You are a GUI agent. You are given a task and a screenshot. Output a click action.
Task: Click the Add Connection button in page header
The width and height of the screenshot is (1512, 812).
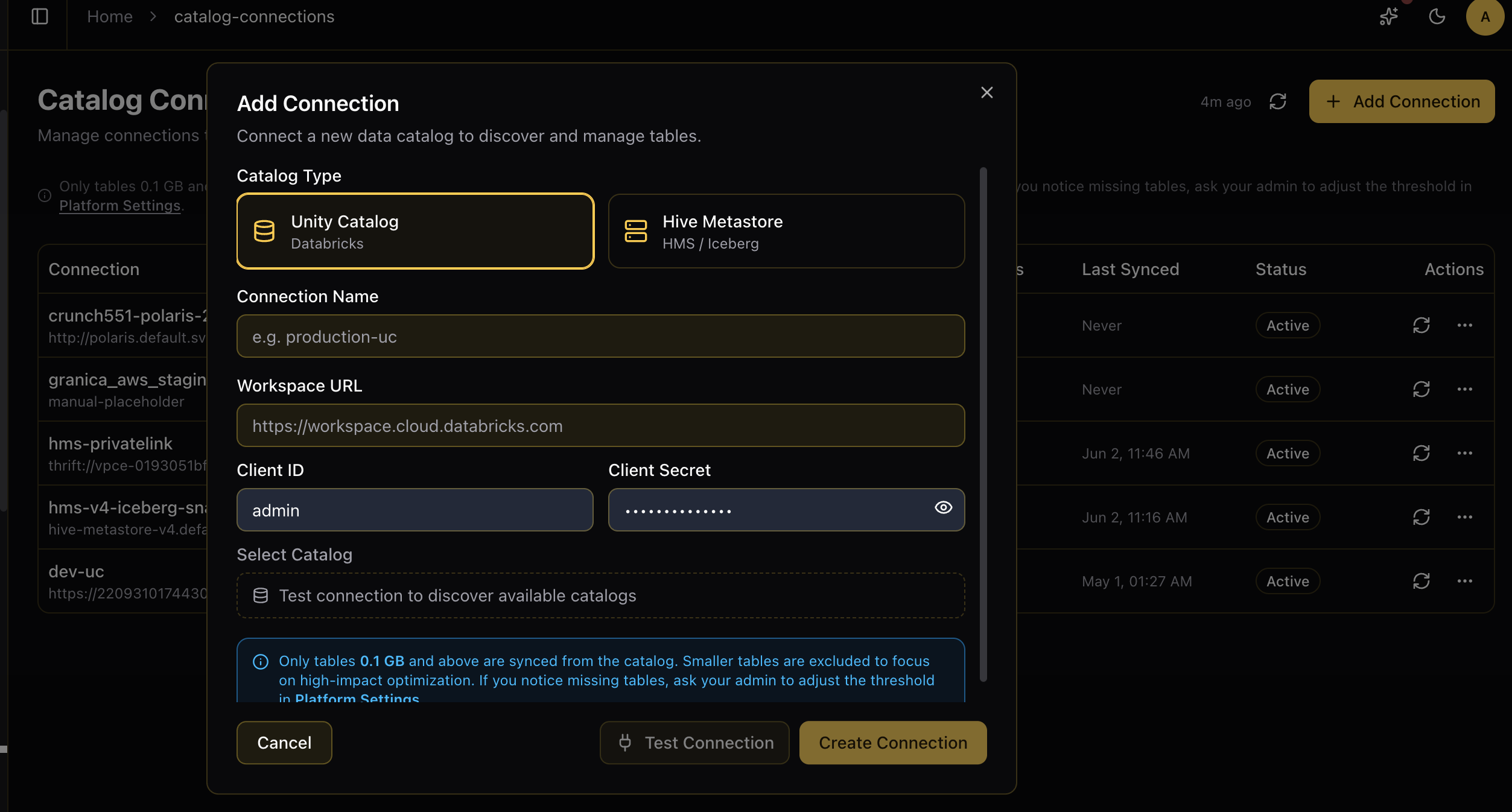click(1402, 101)
